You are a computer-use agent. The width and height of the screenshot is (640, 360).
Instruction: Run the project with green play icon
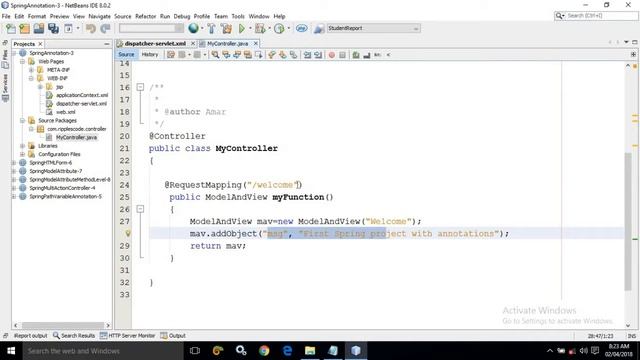click(242, 28)
